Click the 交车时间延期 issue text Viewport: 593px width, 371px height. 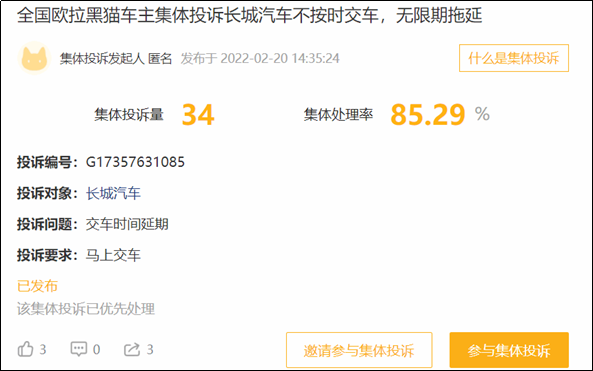127,224
